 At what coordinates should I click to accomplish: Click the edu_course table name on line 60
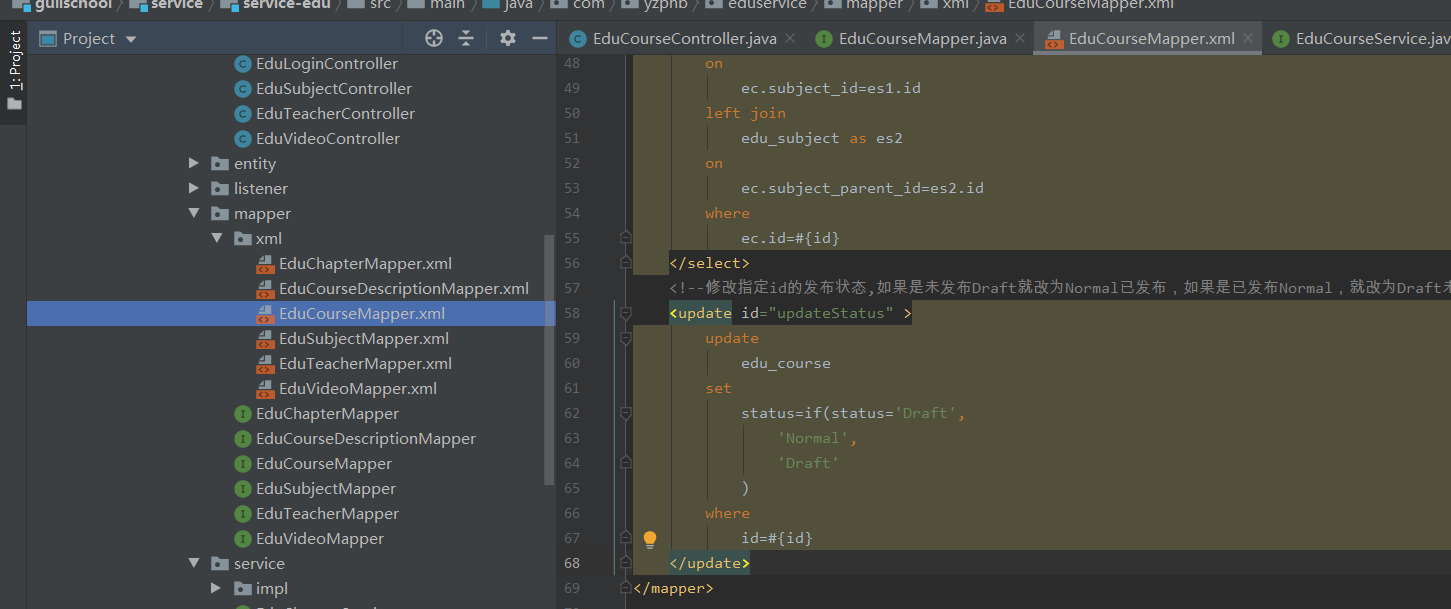(786, 363)
